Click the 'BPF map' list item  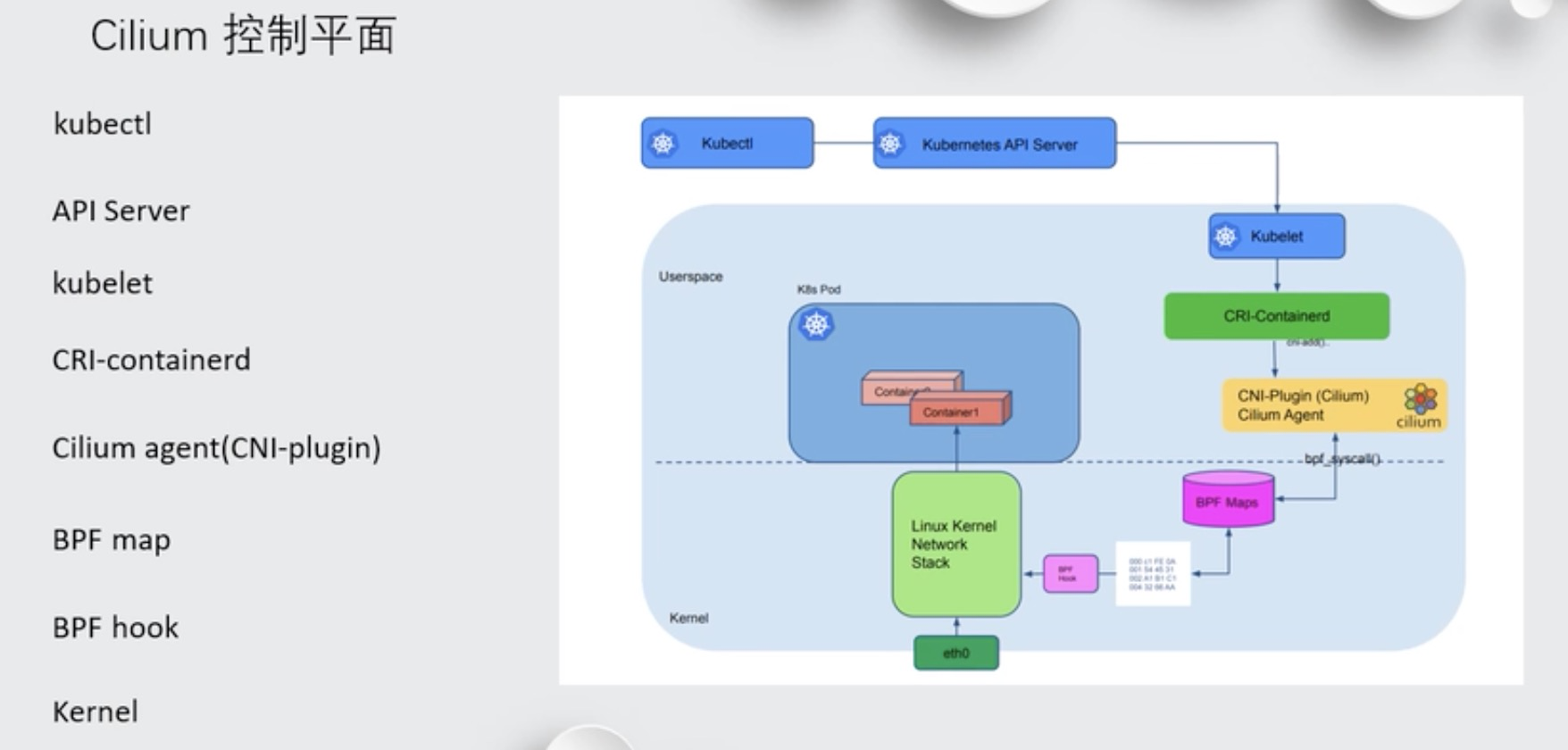point(111,540)
